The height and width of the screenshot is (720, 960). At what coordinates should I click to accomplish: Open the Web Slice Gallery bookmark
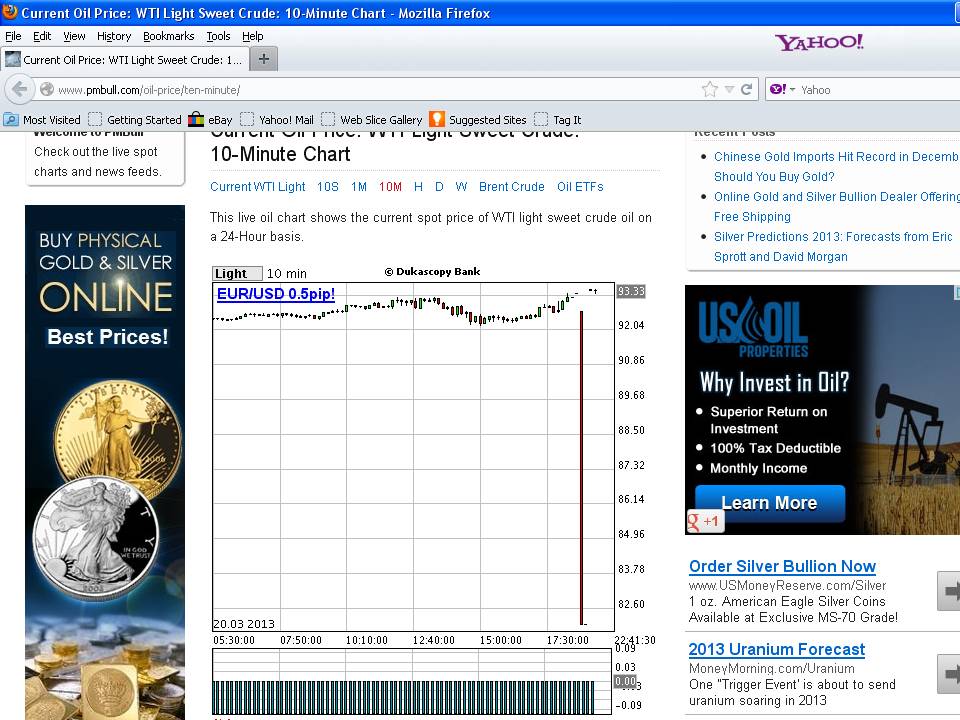pos(372,119)
